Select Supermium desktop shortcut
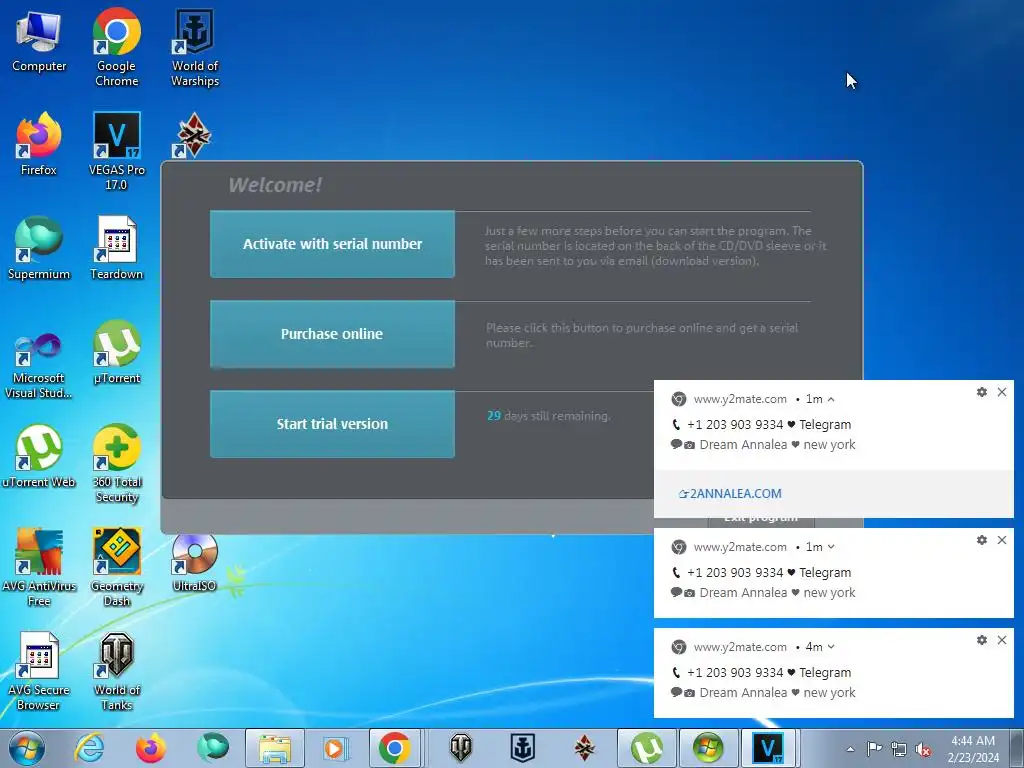 (39, 248)
